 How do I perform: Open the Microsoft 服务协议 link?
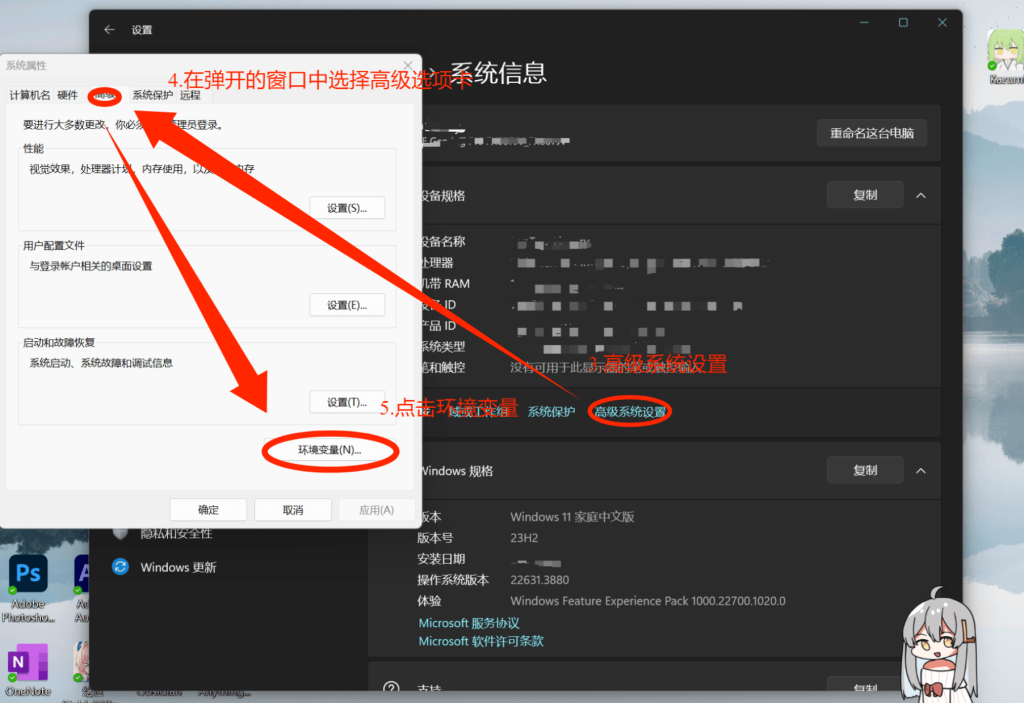point(469,623)
